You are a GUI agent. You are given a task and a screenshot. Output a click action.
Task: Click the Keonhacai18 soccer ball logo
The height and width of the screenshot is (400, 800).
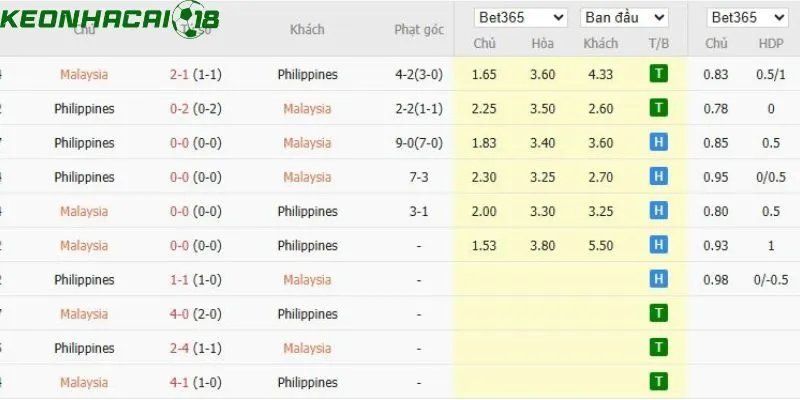[190, 18]
